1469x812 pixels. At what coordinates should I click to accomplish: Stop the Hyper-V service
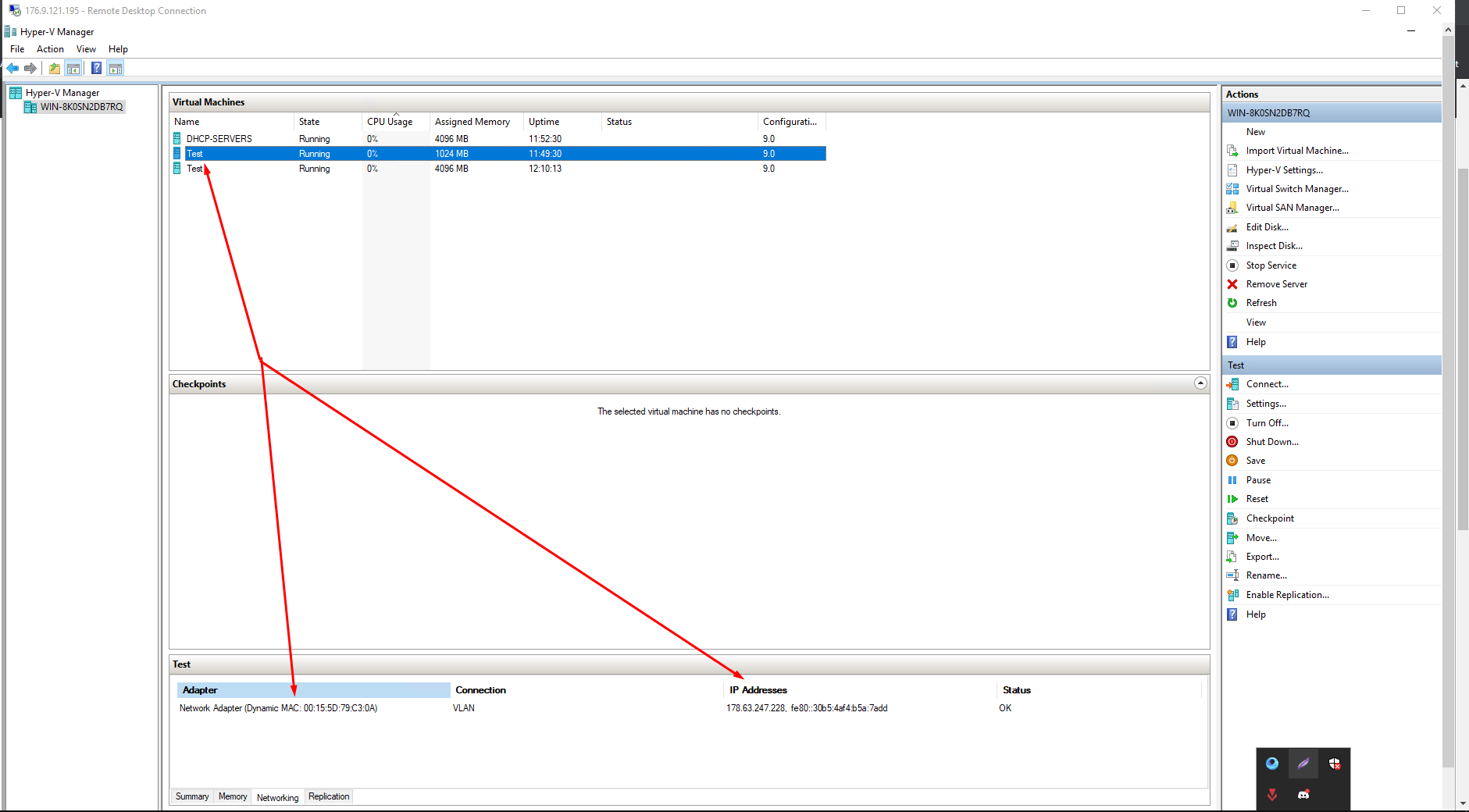1270,265
